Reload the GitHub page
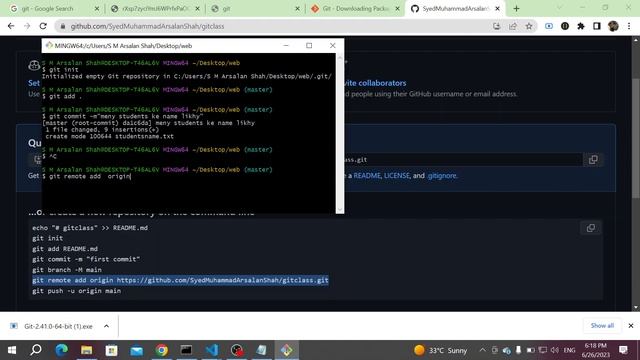The width and height of the screenshot is (640, 360). click(x=43, y=26)
